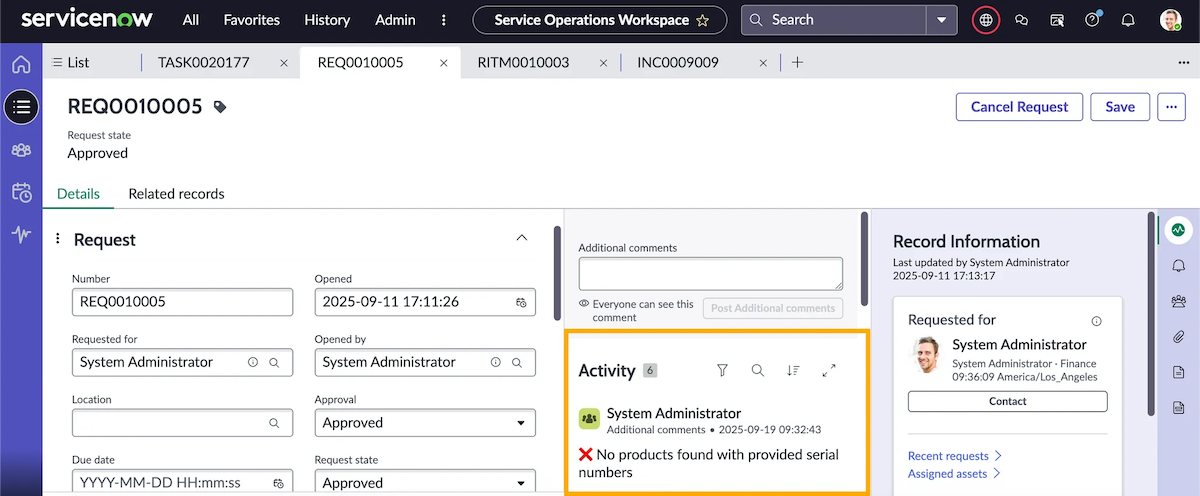Image resolution: width=1200 pixels, height=496 pixels.
Task: Add a new tab with plus
Action: pyautogui.click(x=797, y=62)
